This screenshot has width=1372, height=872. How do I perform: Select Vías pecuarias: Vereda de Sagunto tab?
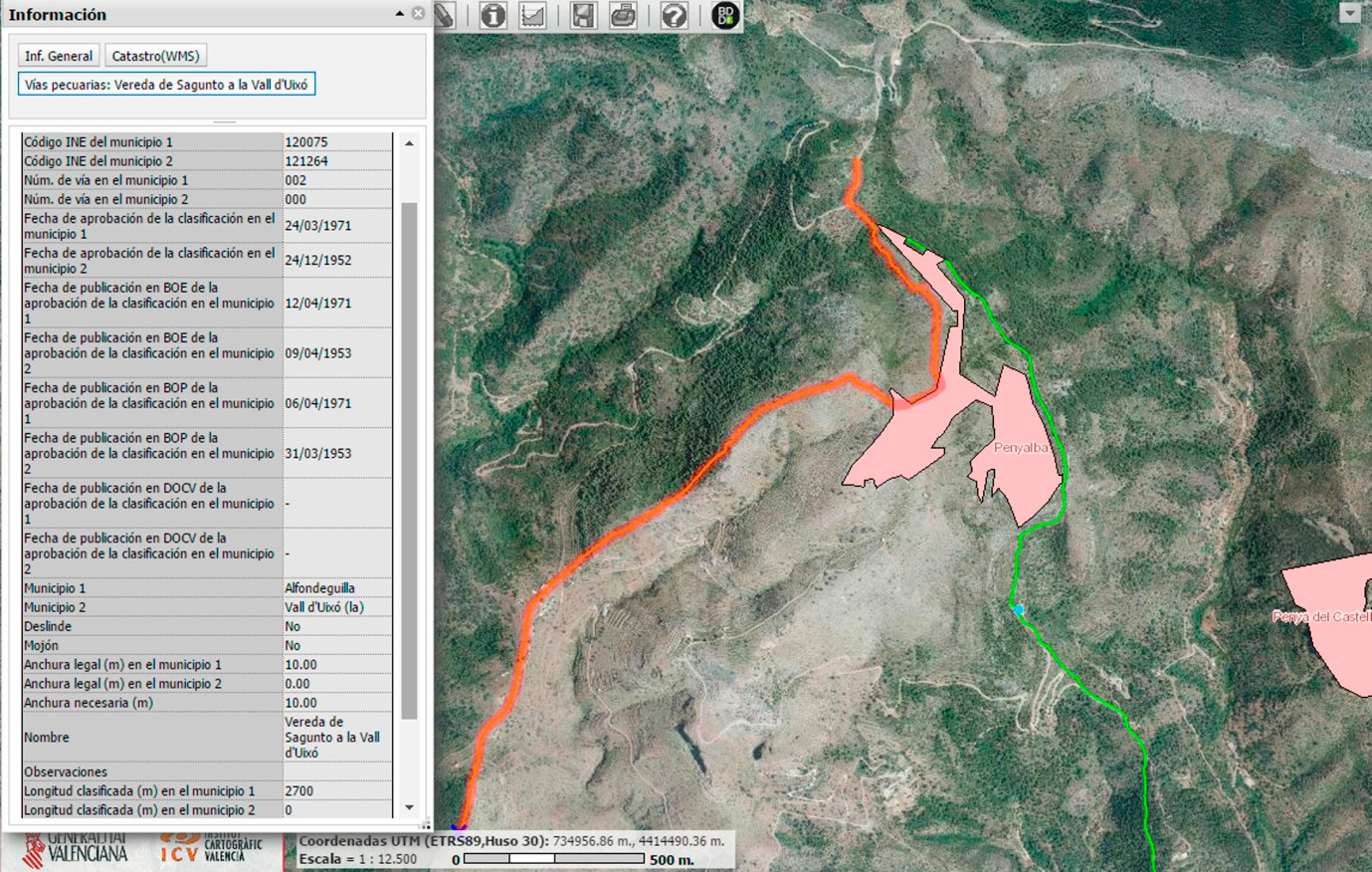(166, 85)
